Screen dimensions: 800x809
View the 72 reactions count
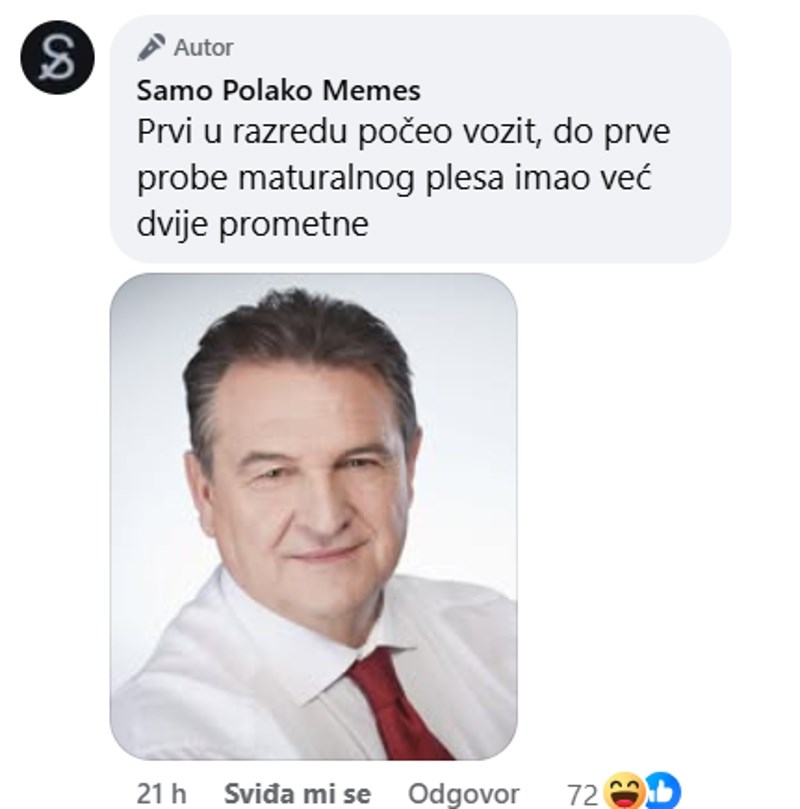pyautogui.click(x=583, y=795)
